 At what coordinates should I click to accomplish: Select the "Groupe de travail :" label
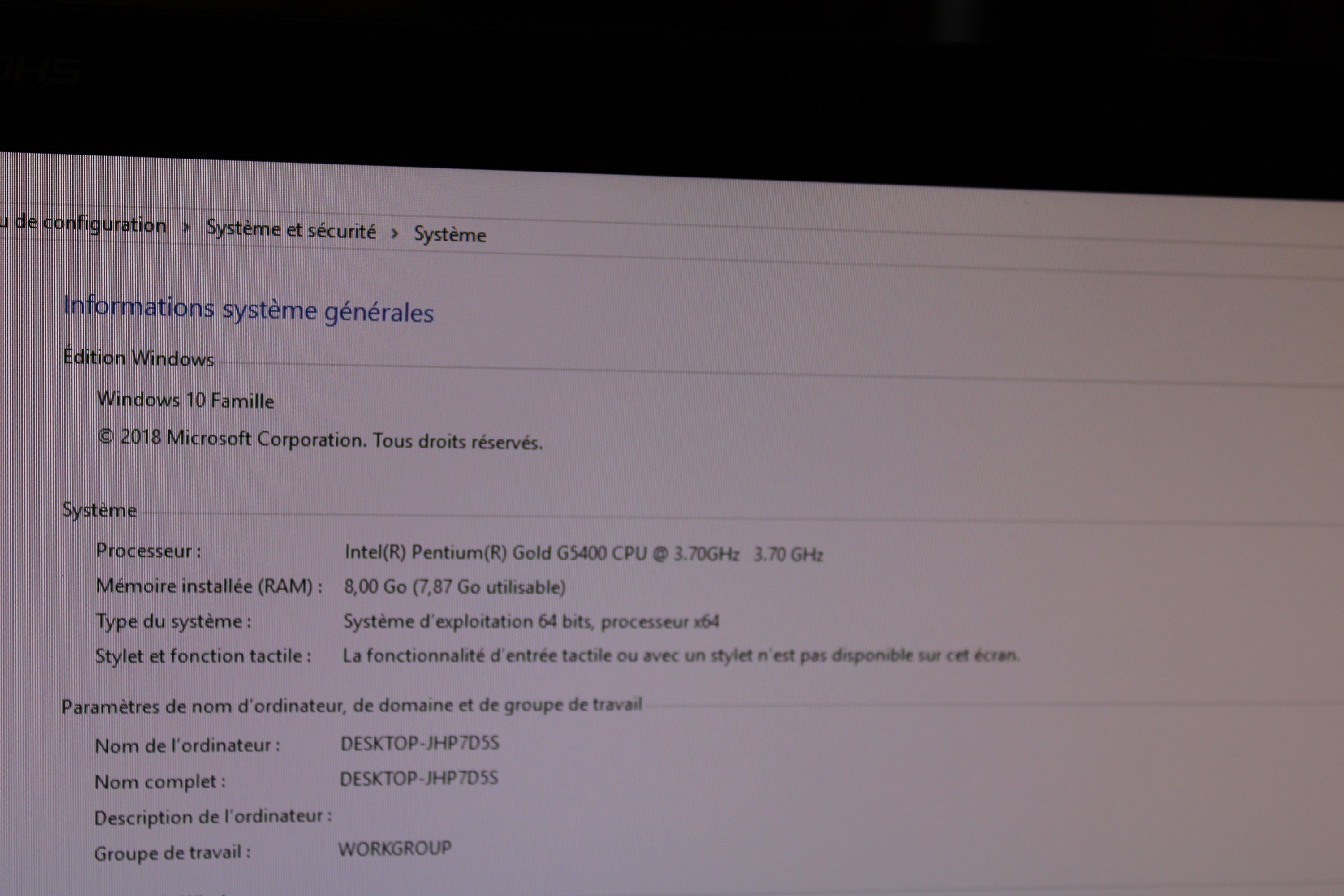[x=172, y=853]
